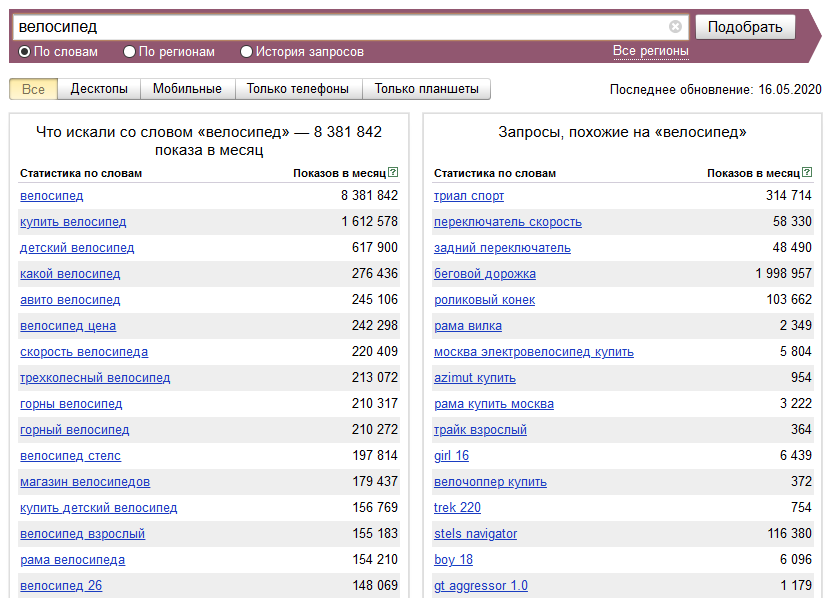
Task: Click the детский велосипед keyword link
Action: pos(76,248)
